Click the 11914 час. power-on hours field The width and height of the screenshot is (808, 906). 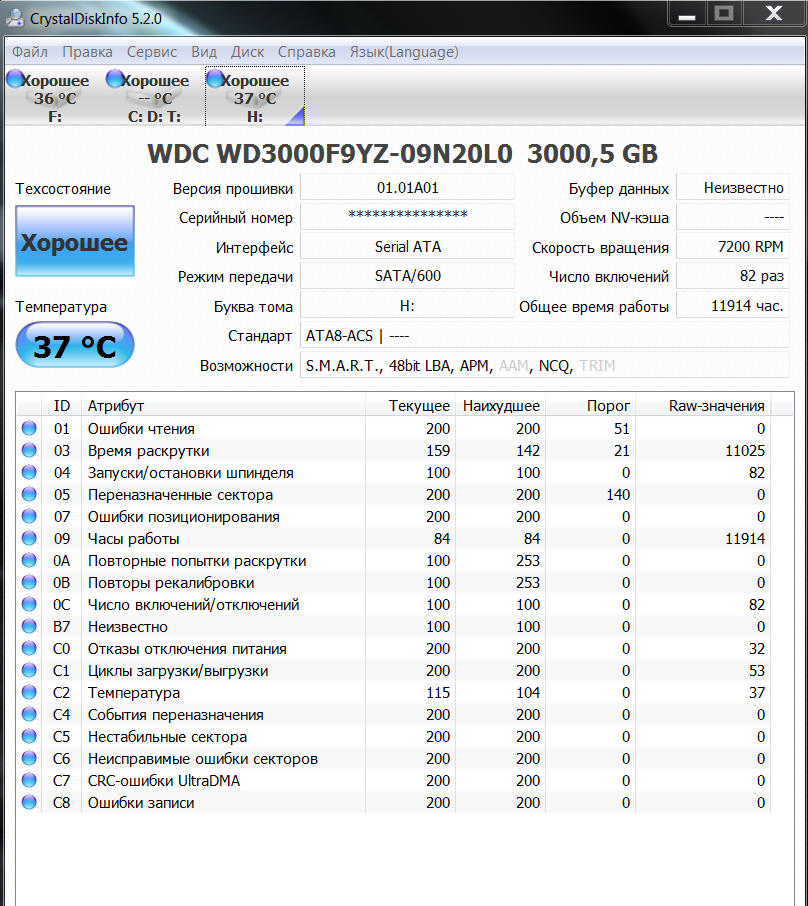tap(733, 306)
